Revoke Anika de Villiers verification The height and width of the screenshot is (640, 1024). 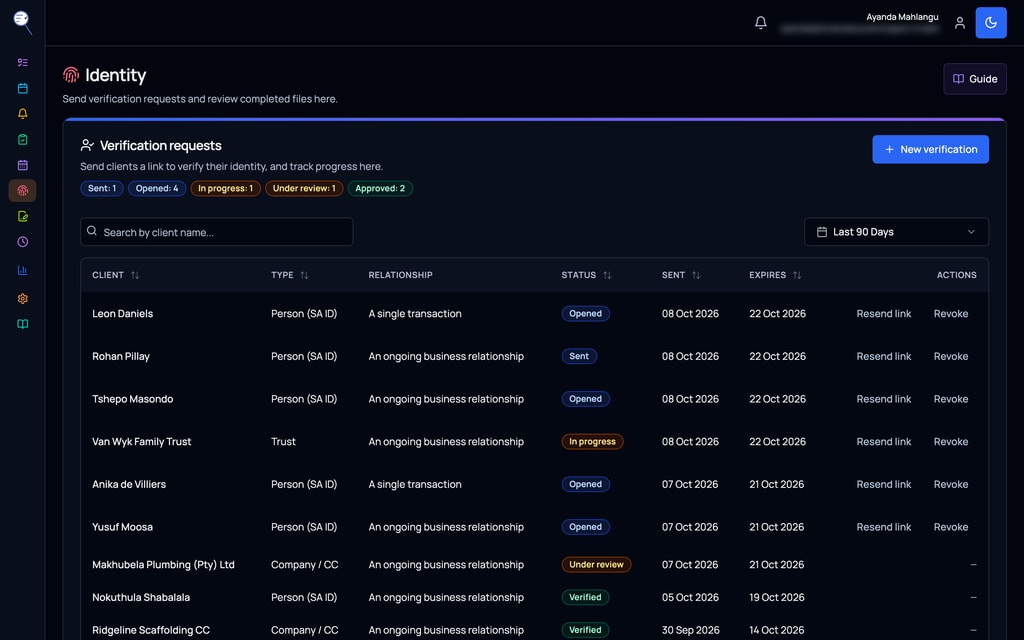[x=951, y=484]
